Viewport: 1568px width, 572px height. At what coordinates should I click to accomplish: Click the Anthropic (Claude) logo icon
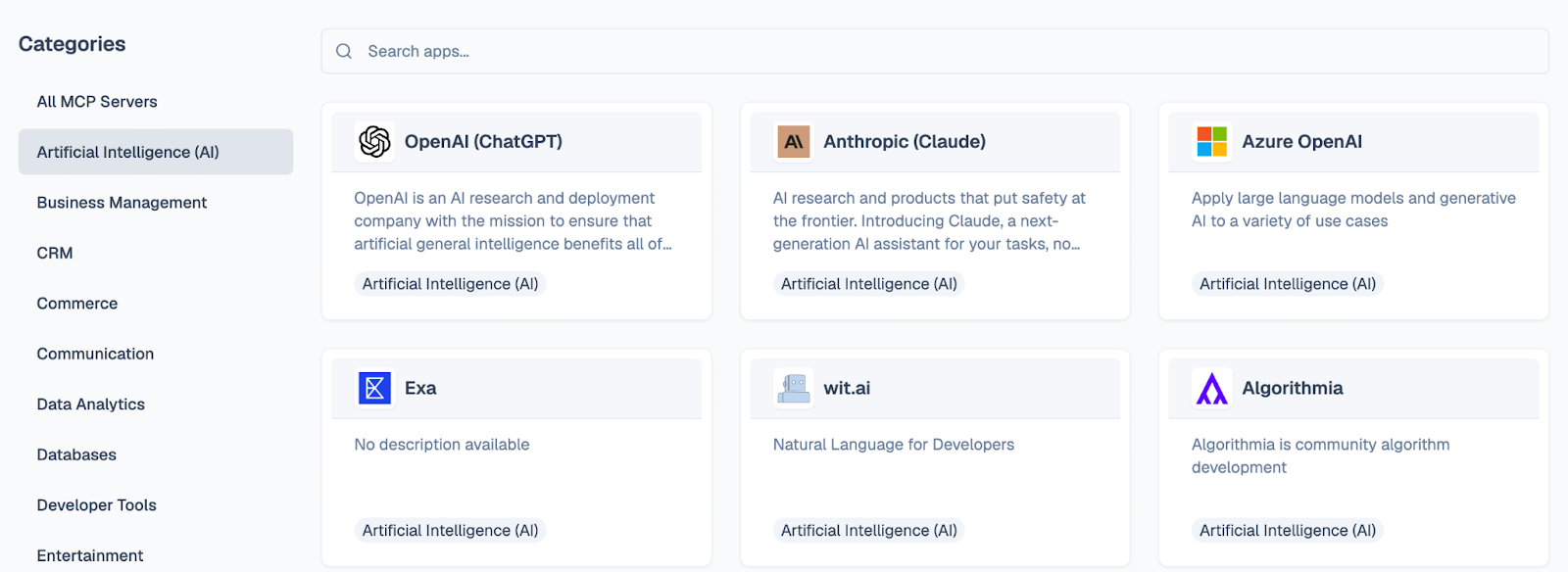click(x=793, y=142)
